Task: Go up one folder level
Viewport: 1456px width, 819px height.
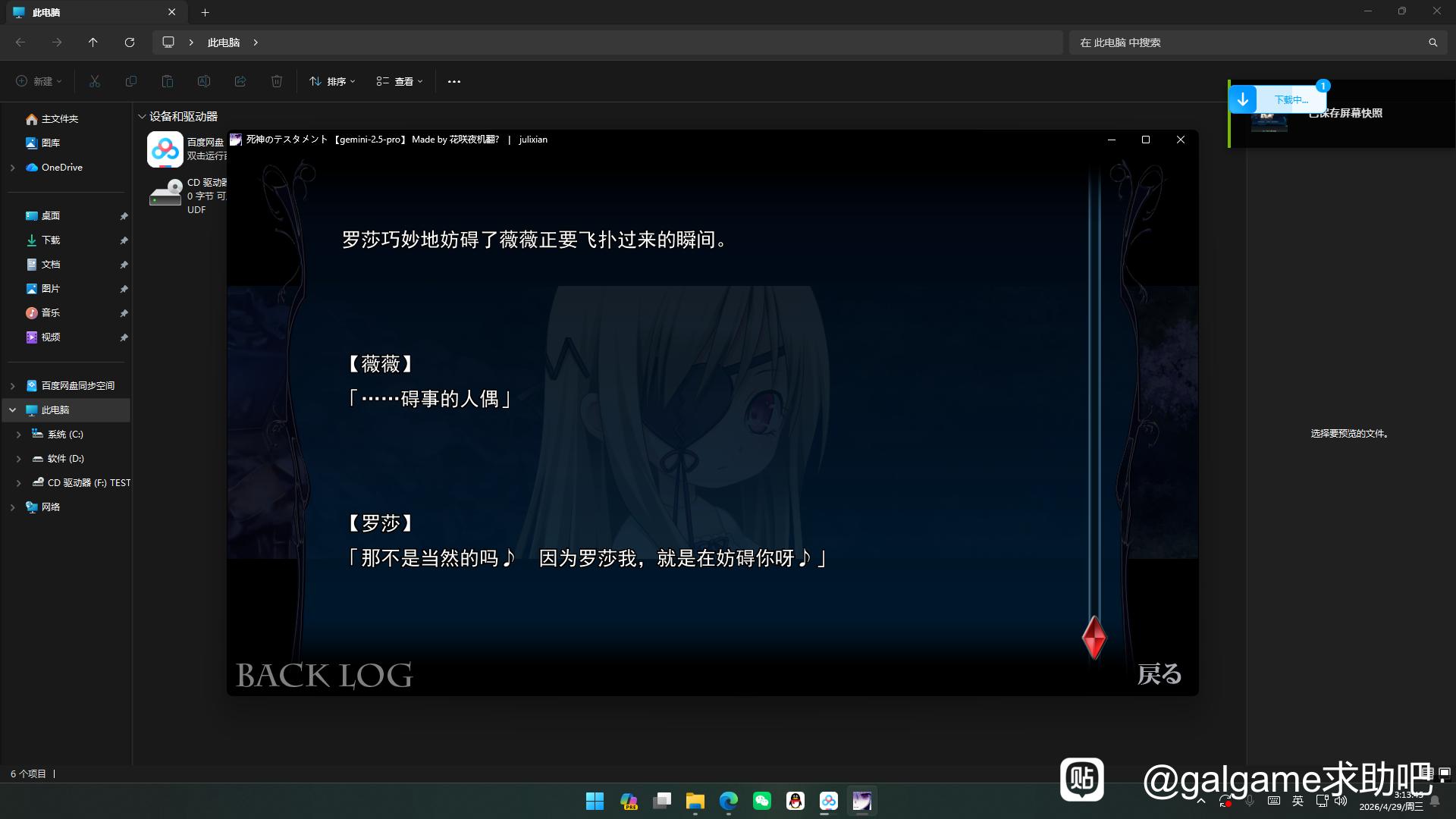Action: (x=93, y=42)
